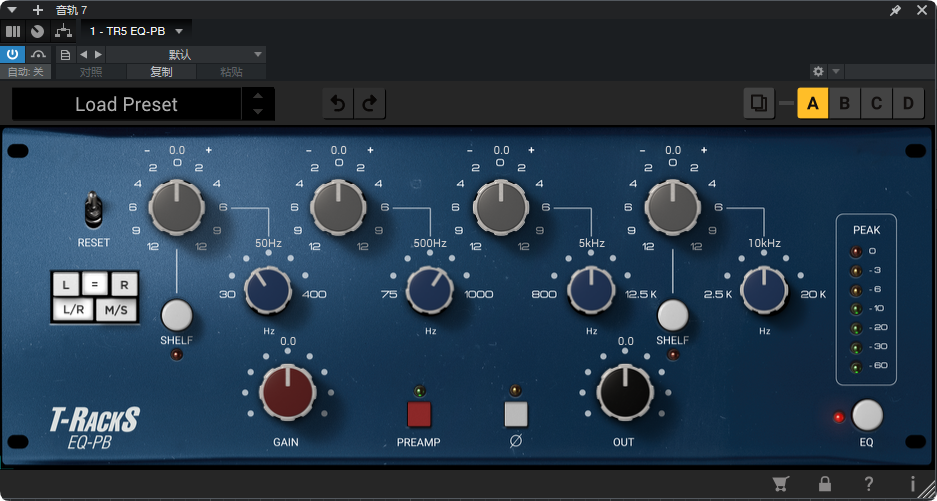937x501 pixels.
Task: Click the empty field right of the gear
Action: (x=889, y=72)
